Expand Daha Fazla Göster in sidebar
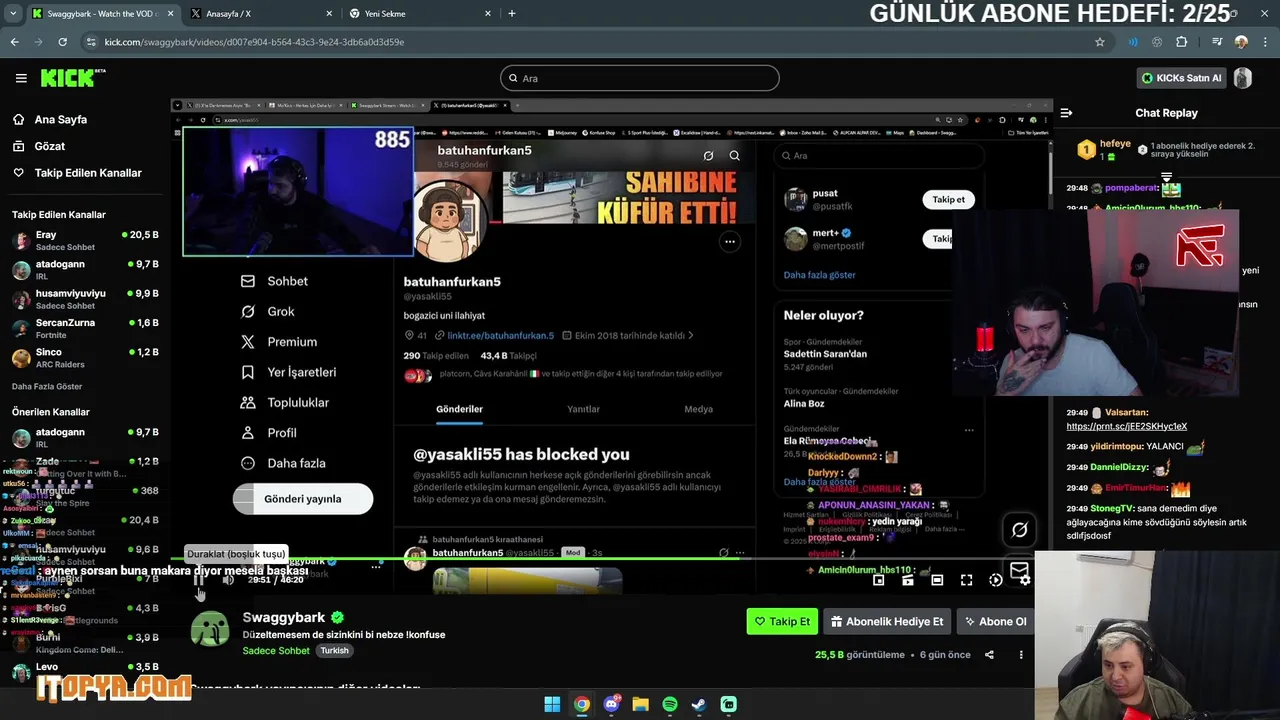The image size is (1280, 720). click(47, 386)
